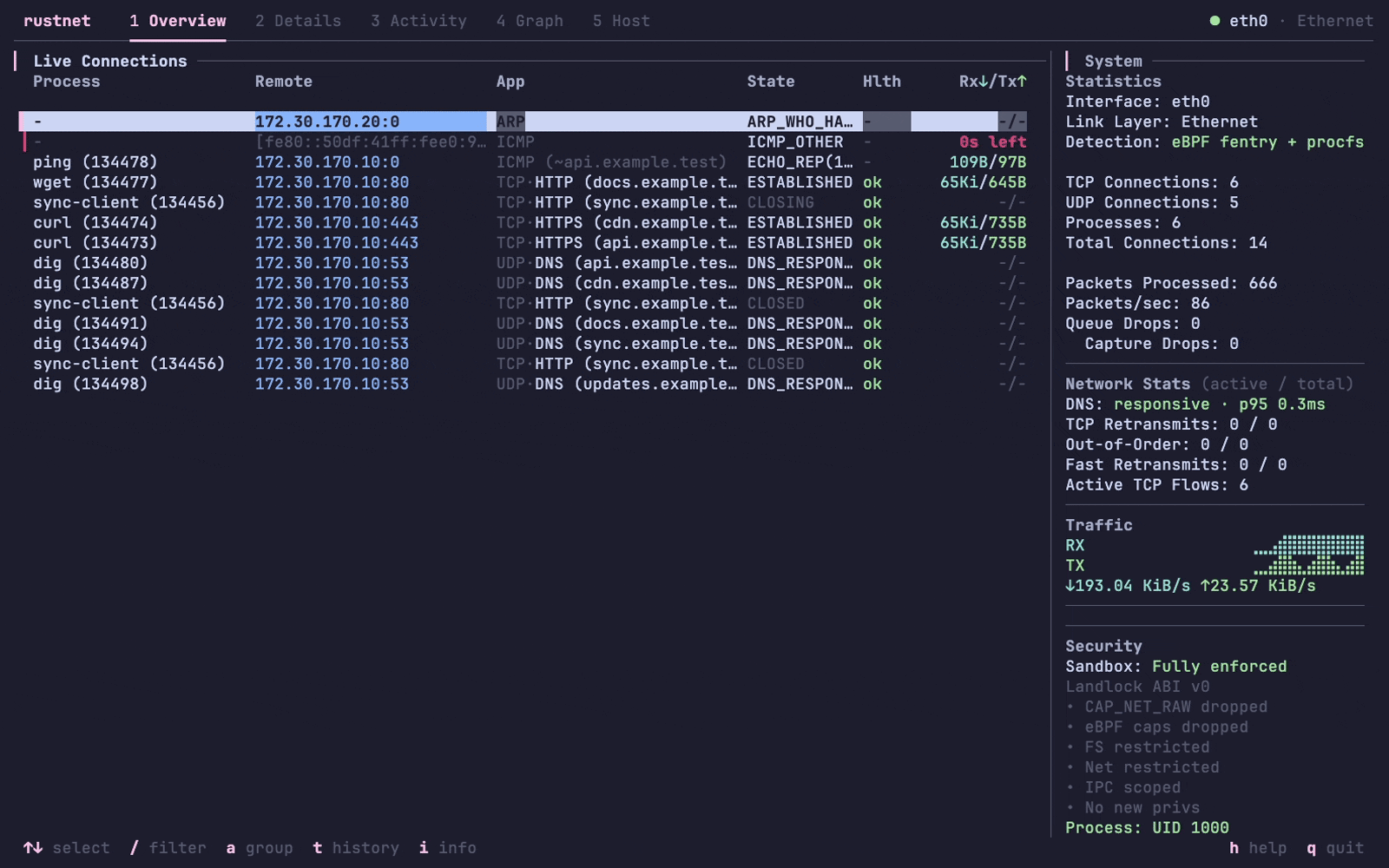Click the group shortcut in footer
1389x868 pixels.
coord(260,848)
